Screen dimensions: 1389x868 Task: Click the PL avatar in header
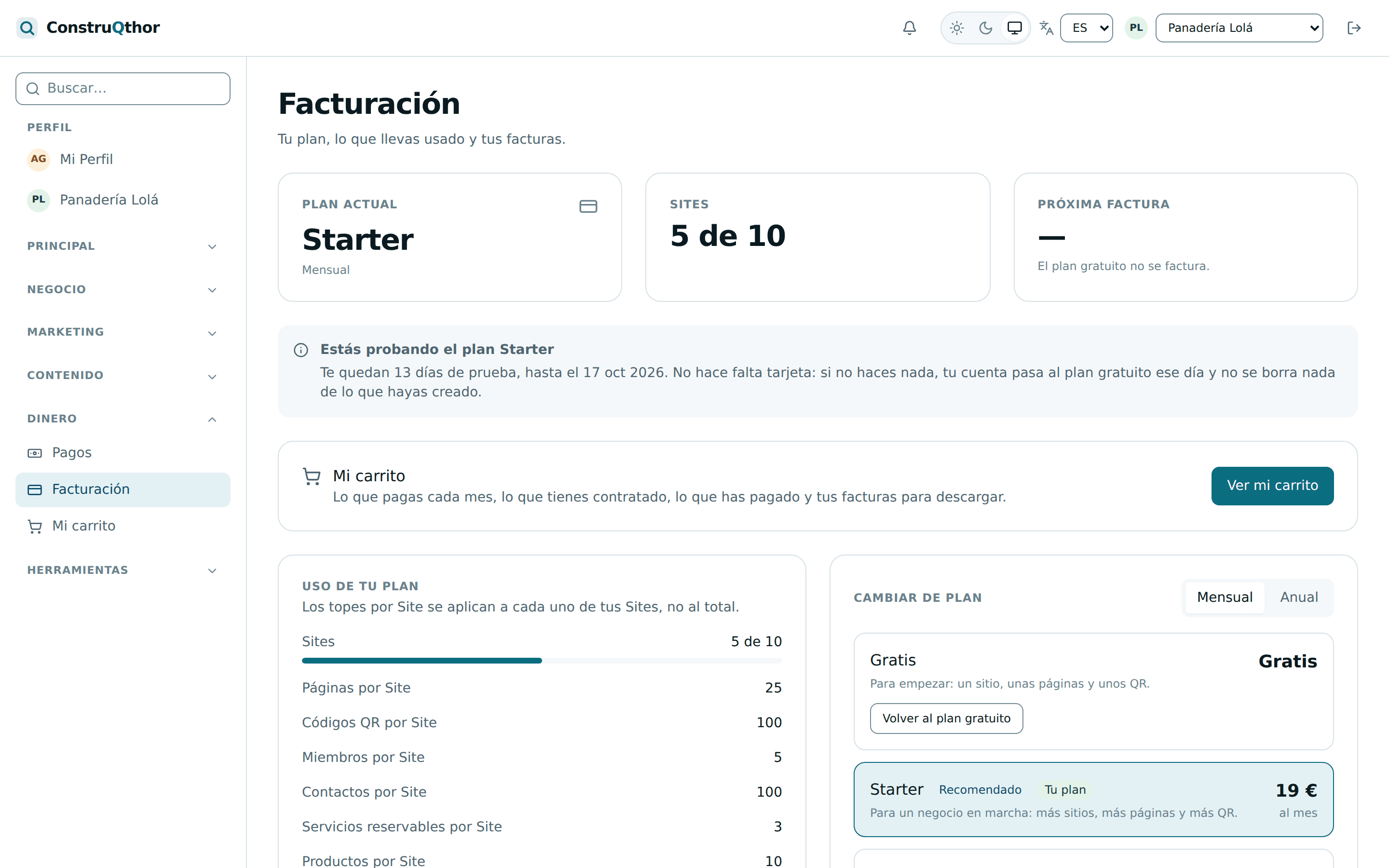click(x=1136, y=27)
